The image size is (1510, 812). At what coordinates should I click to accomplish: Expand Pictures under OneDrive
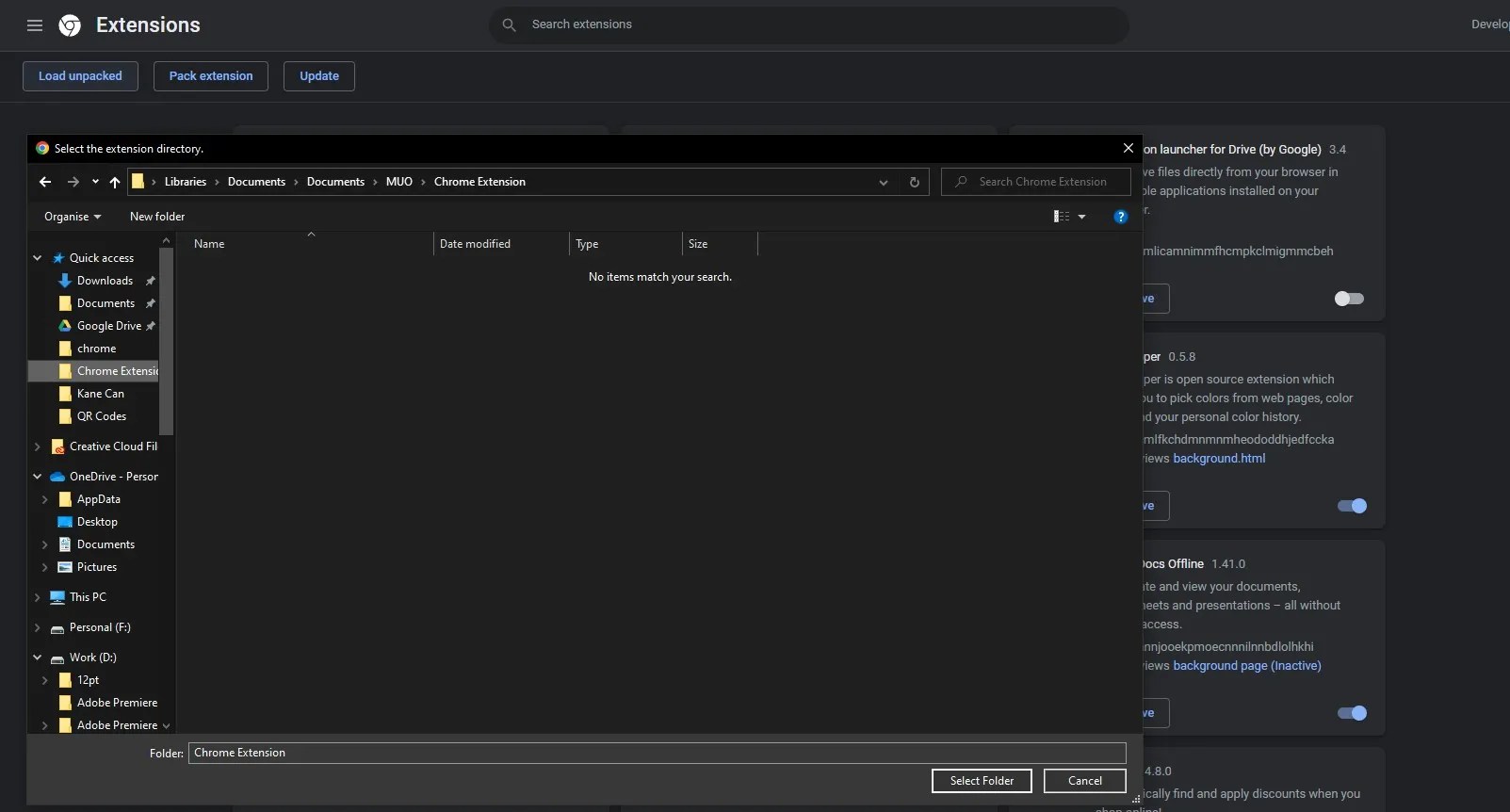pyautogui.click(x=45, y=567)
